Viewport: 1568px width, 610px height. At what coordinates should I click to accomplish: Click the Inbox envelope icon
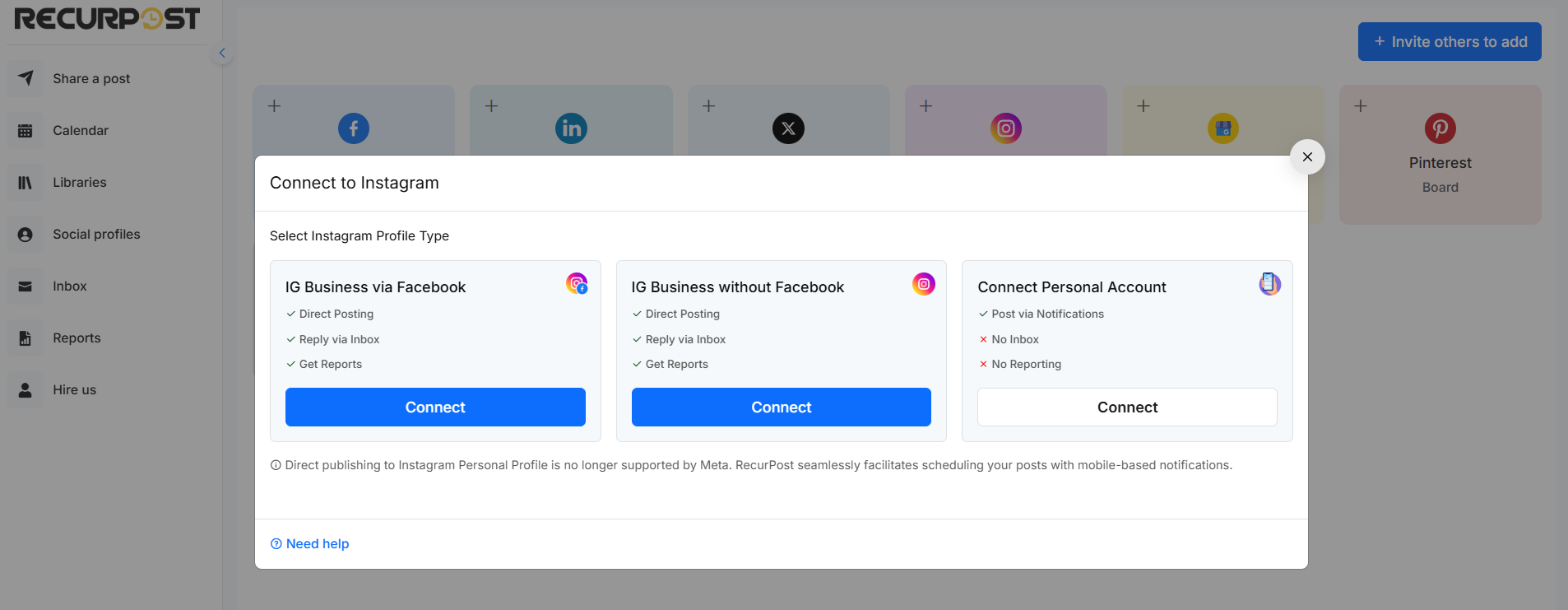pos(26,286)
